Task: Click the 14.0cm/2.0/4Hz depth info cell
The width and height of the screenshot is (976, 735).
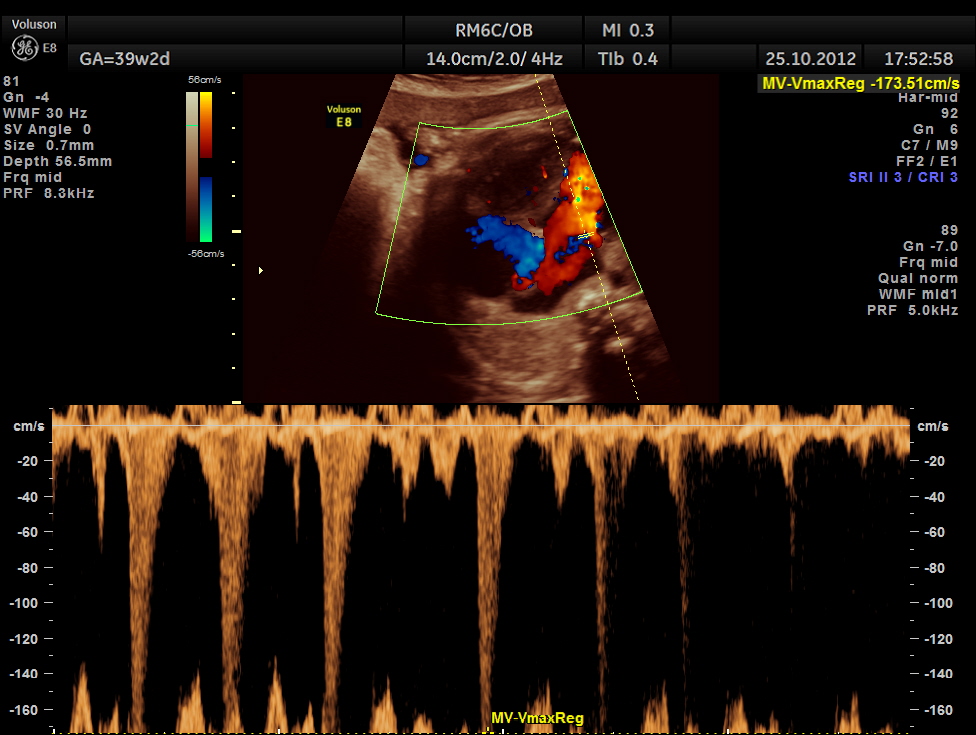Action: pyautogui.click(x=494, y=59)
